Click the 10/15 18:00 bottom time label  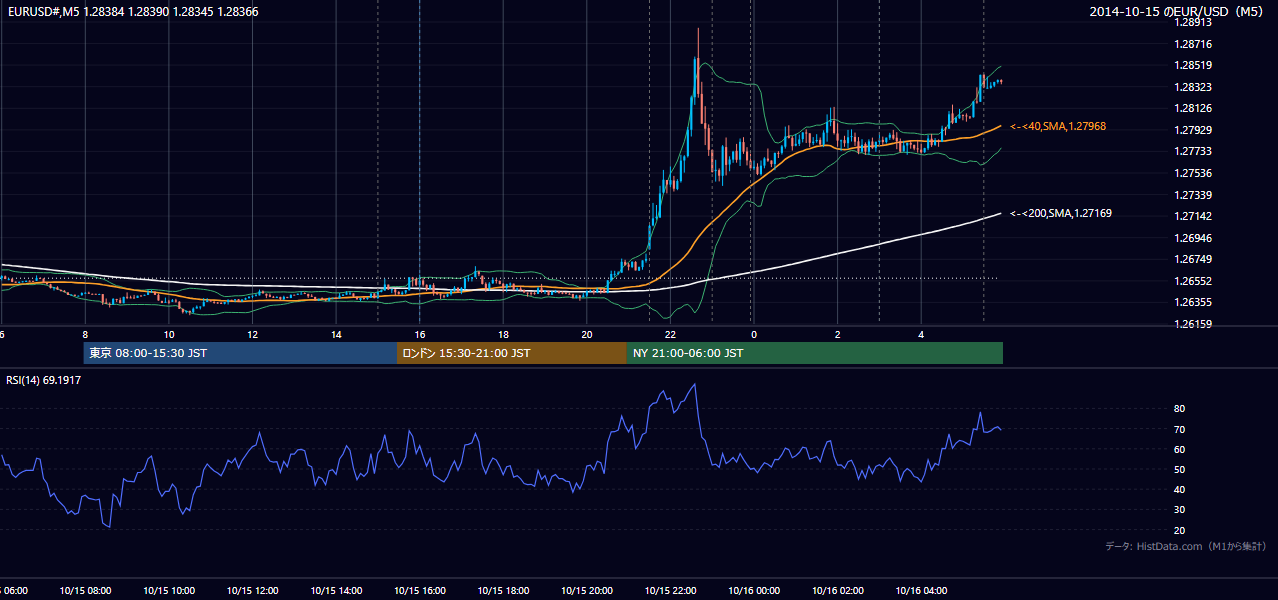point(503,591)
